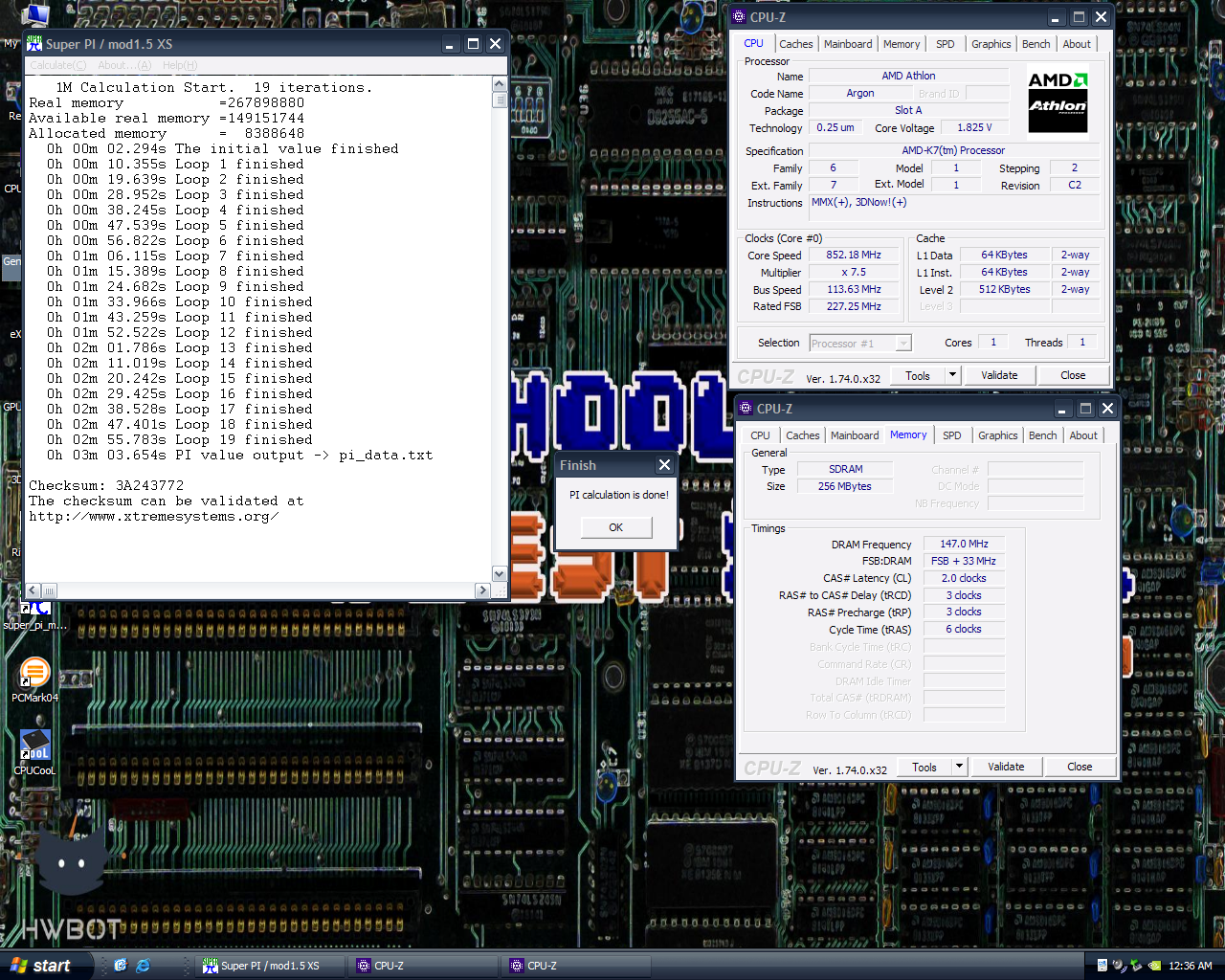Click the title bar icon of the CPU-Z window showing the CPU tab
This screenshot has height=980, width=1225.
click(739, 17)
